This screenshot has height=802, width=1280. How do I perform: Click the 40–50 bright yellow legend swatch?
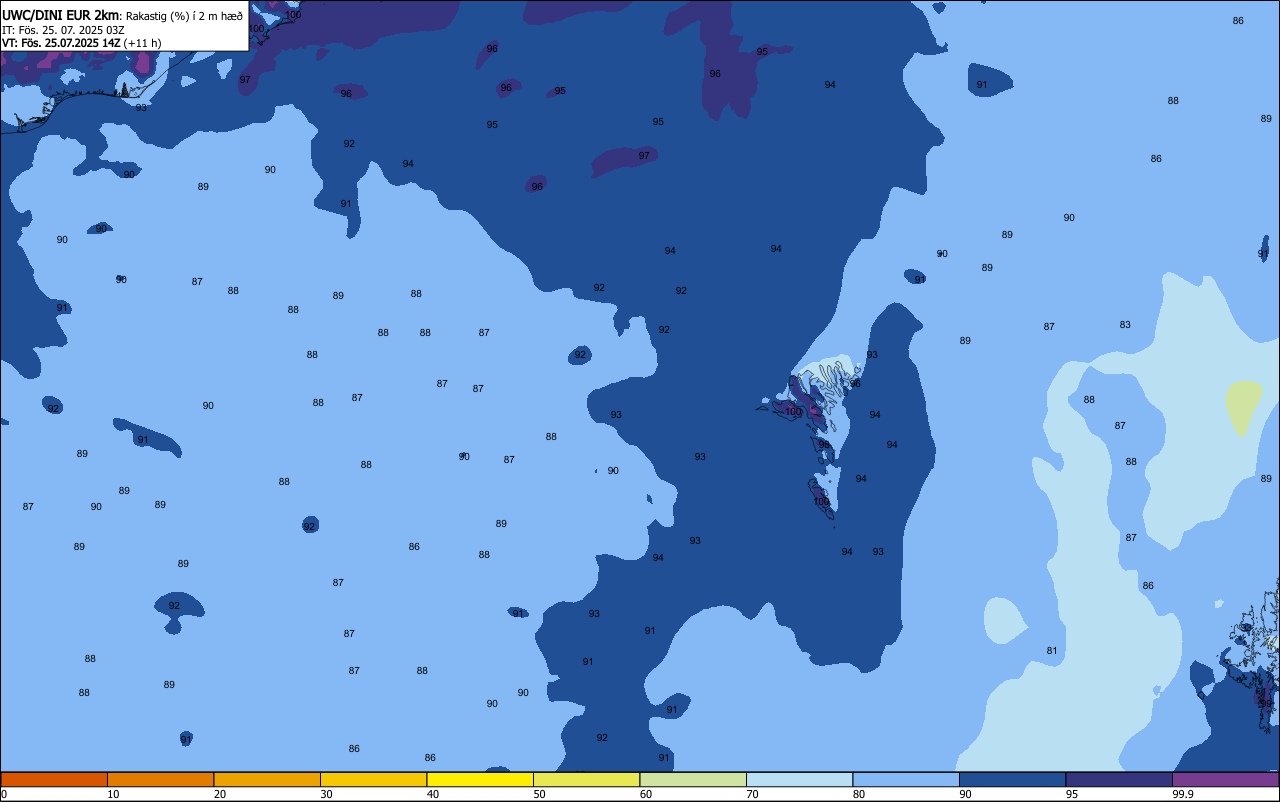pyautogui.click(x=480, y=779)
